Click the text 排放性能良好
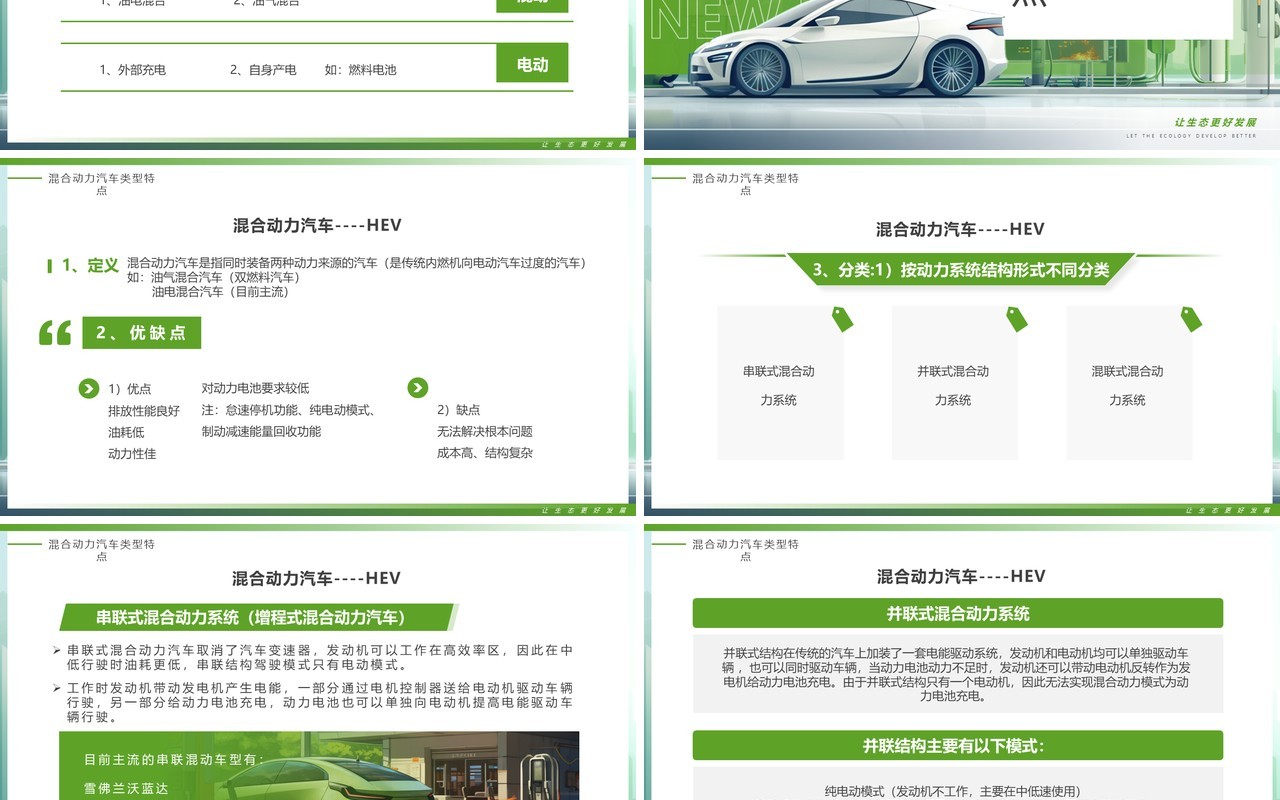 [x=144, y=410]
